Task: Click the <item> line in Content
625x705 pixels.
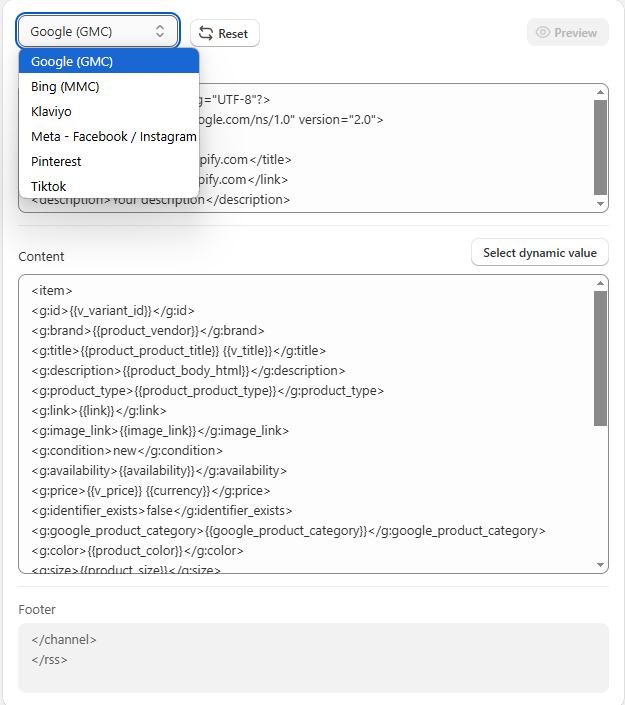Action: tap(52, 290)
